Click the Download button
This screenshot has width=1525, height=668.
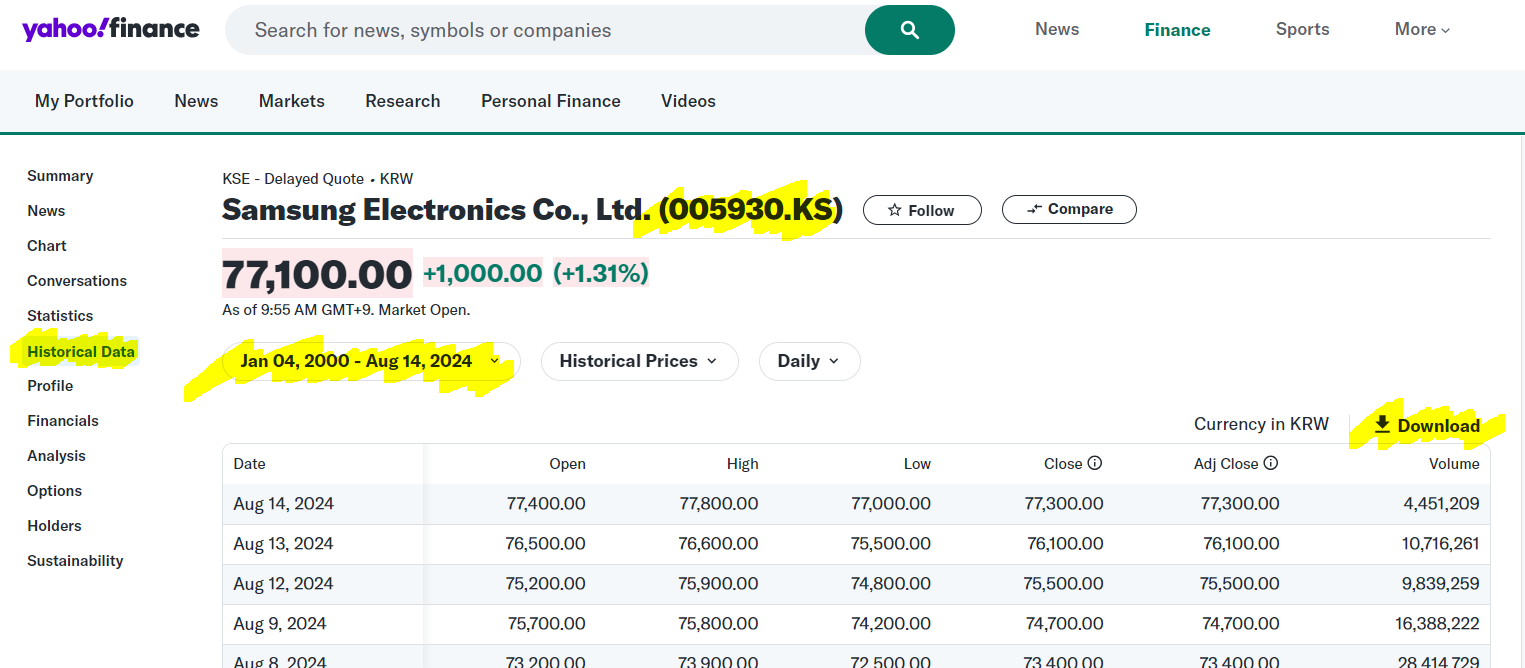pyautogui.click(x=1427, y=425)
